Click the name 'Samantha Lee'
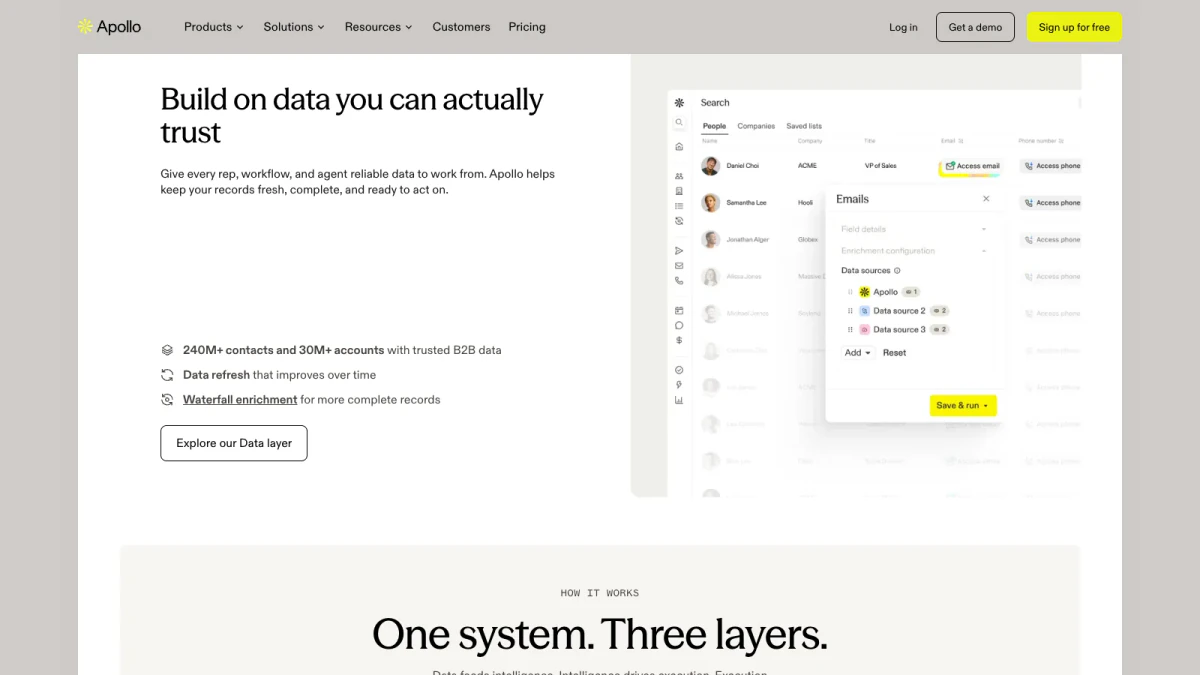The image size is (1200, 675). coord(746,203)
